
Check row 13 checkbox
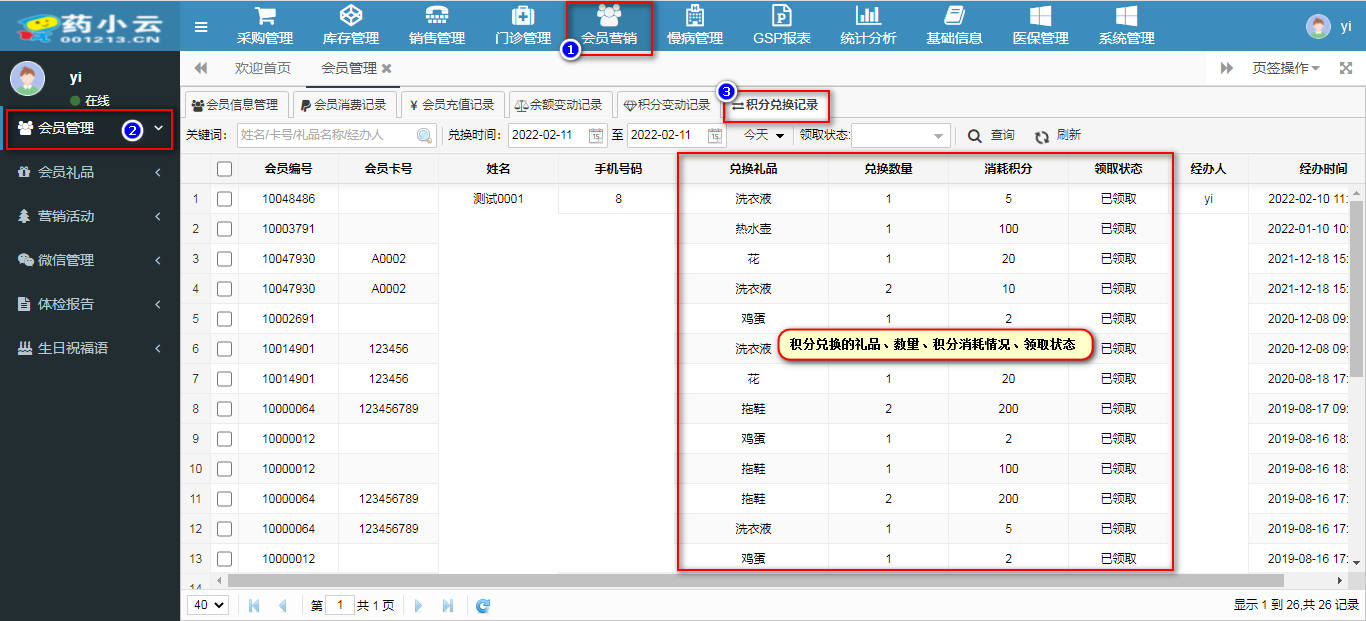[x=225, y=559]
